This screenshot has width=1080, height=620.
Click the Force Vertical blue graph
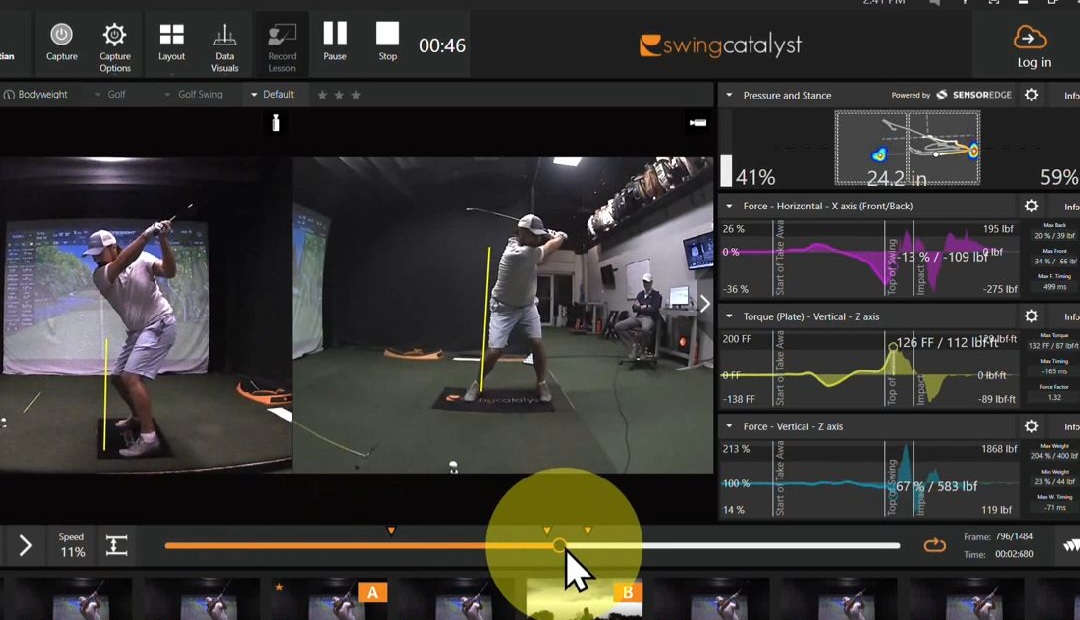(x=871, y=479)
